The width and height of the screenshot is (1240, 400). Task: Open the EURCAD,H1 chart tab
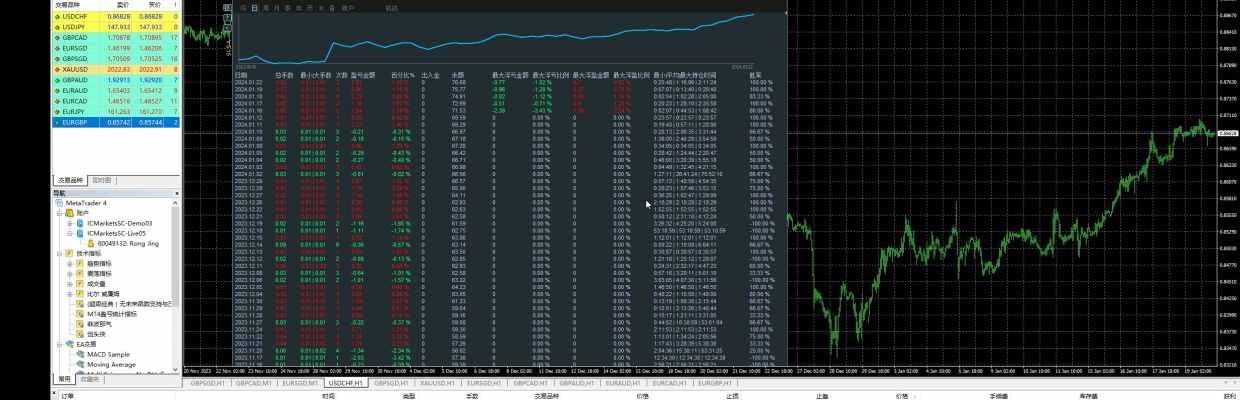click(669, 383)
